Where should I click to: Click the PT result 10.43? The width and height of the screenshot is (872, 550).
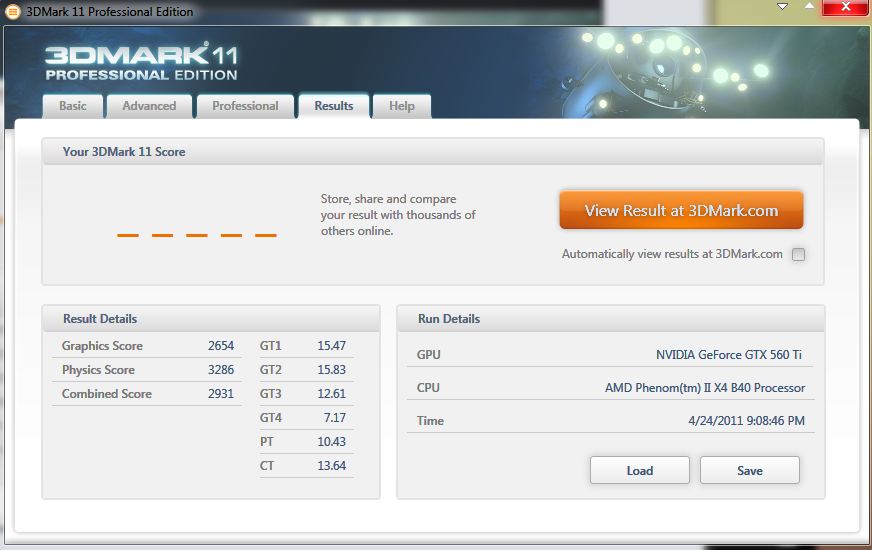(331, 442)
